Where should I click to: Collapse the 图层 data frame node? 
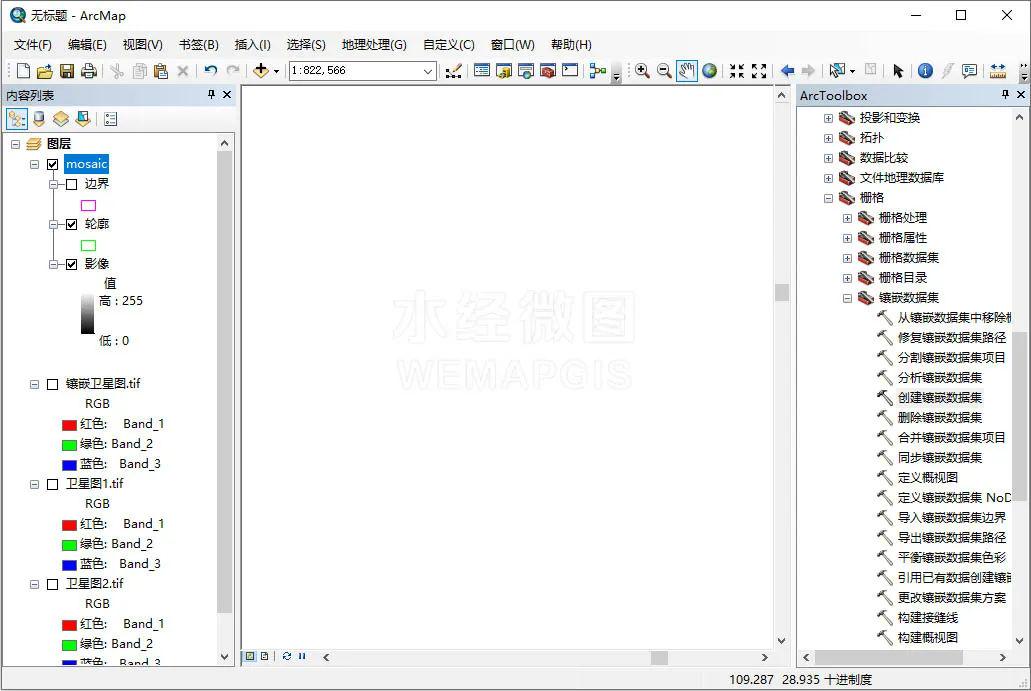[x=15, y=144]
